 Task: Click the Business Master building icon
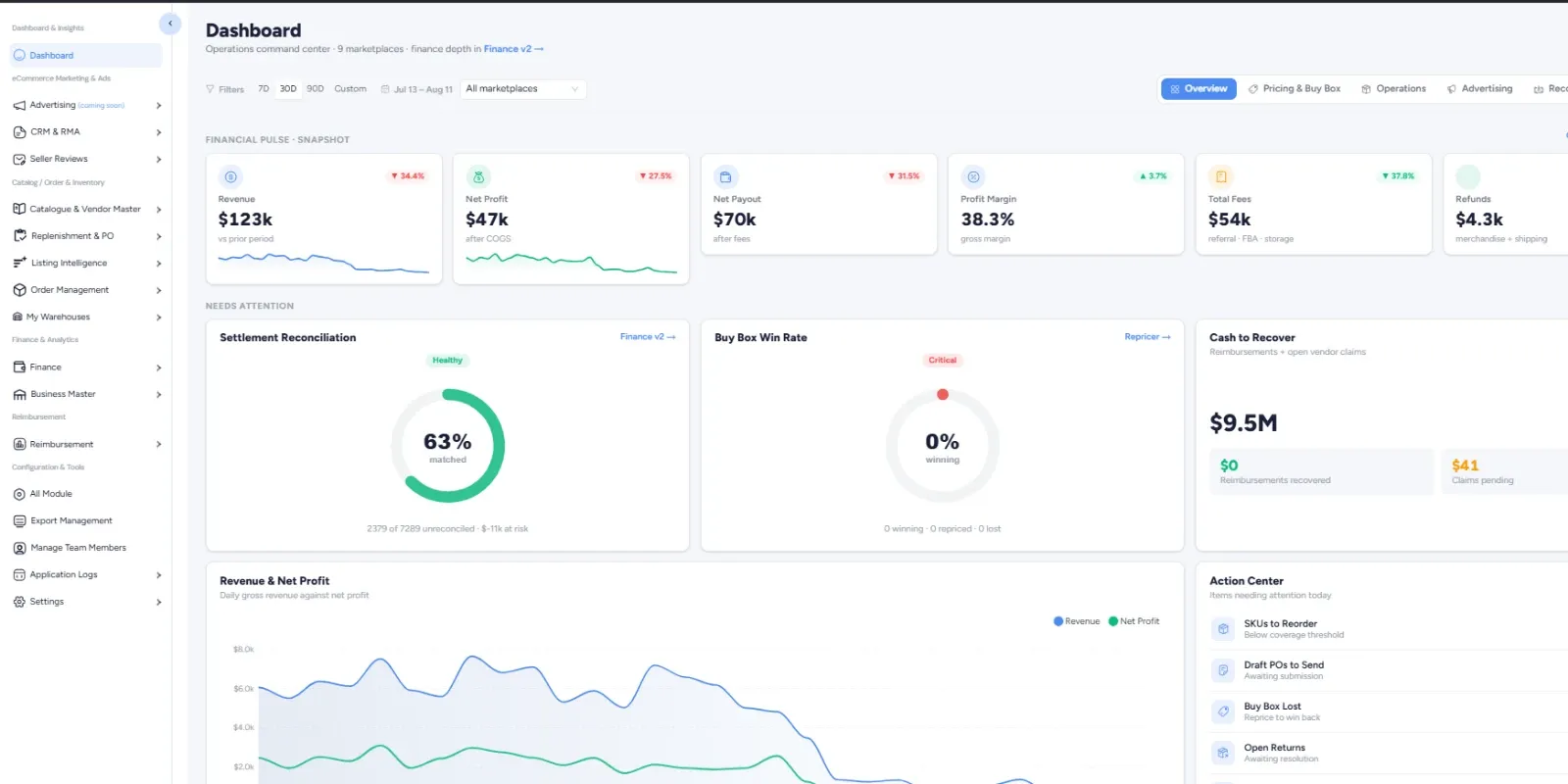(20, 394)
